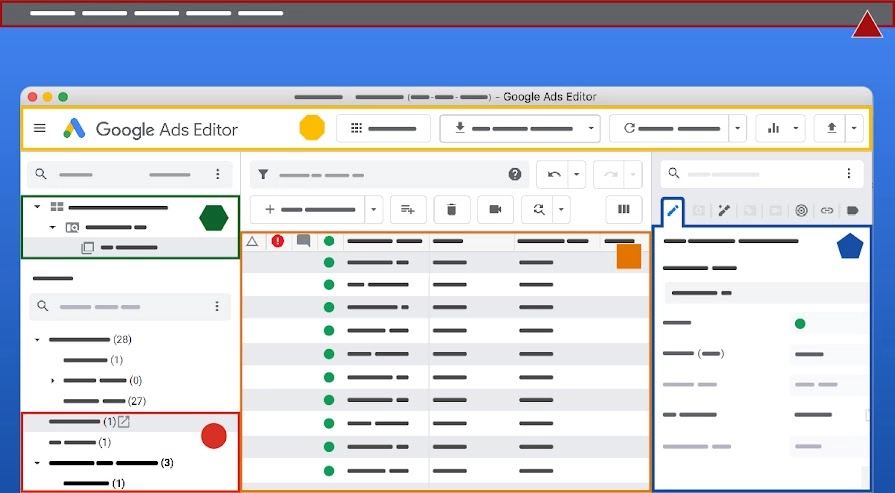Click the refresh check changes button
Viewport: 895px width, 493px height.
669,128
